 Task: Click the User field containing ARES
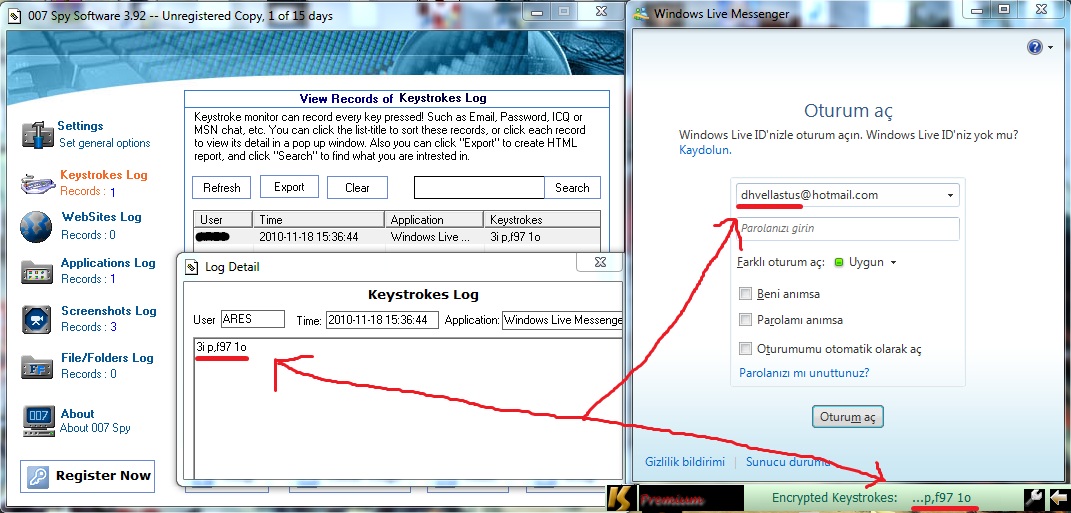pos(253,319)
